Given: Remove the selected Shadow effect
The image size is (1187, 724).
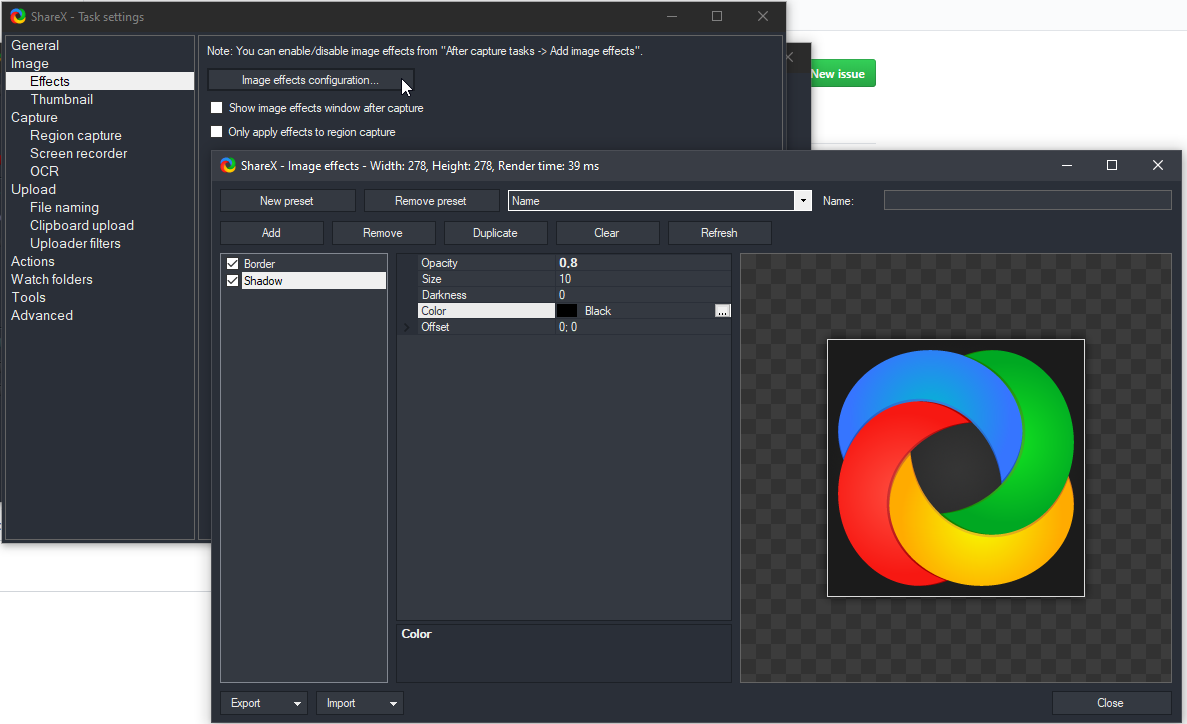Looking at the screenshot, I should click(x=383, y=232).
